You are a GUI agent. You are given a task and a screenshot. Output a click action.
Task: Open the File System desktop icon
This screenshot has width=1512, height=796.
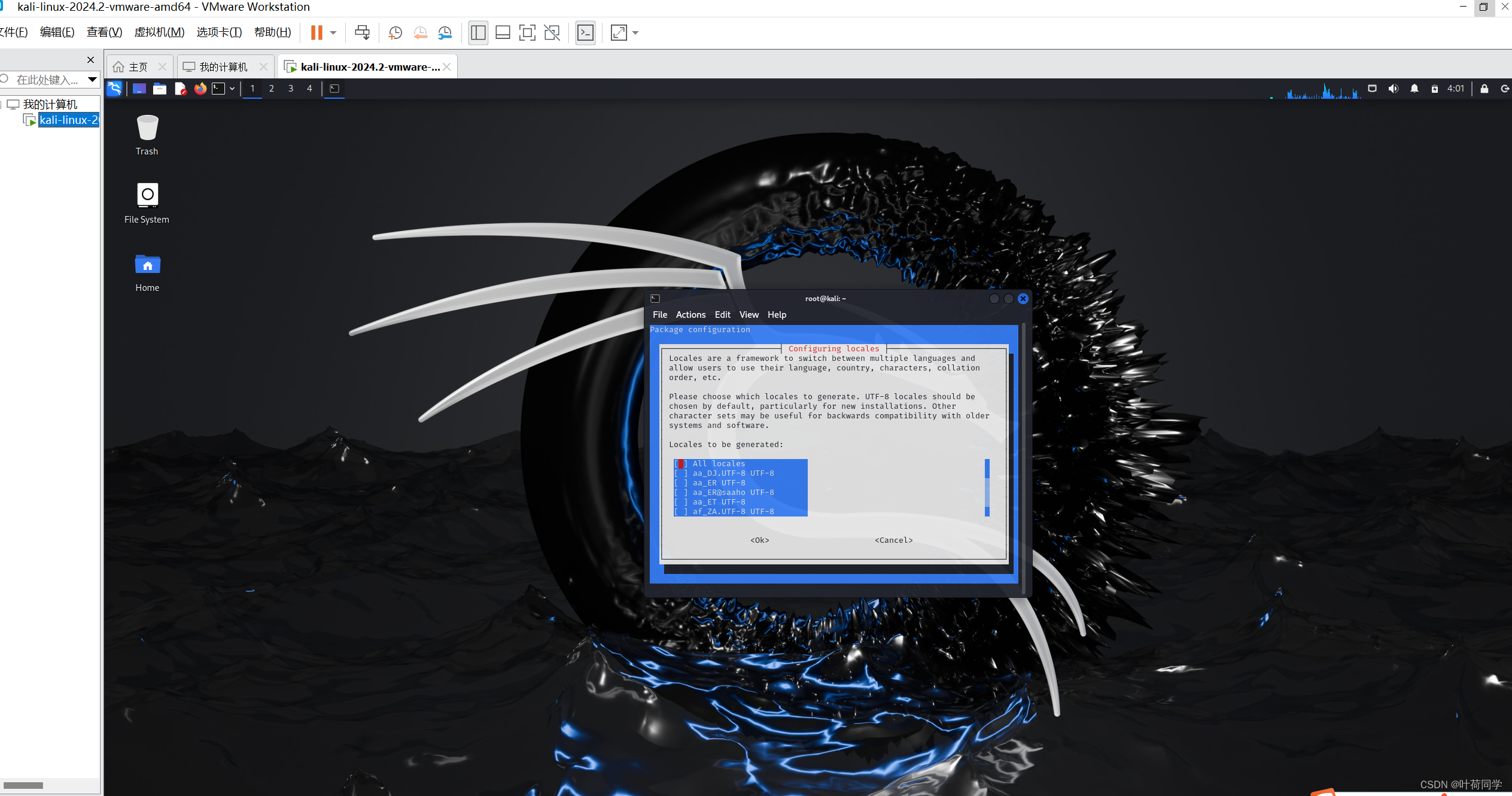[147, 203]
